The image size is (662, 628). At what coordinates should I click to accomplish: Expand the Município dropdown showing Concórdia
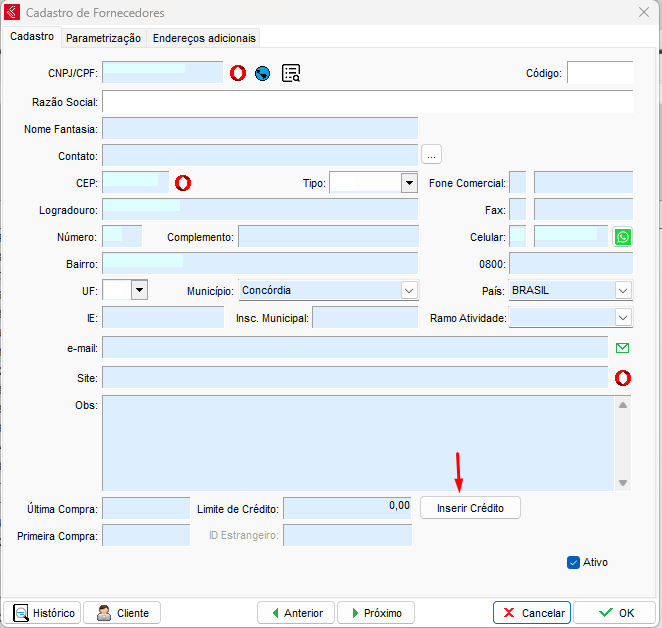pos(408,290)
